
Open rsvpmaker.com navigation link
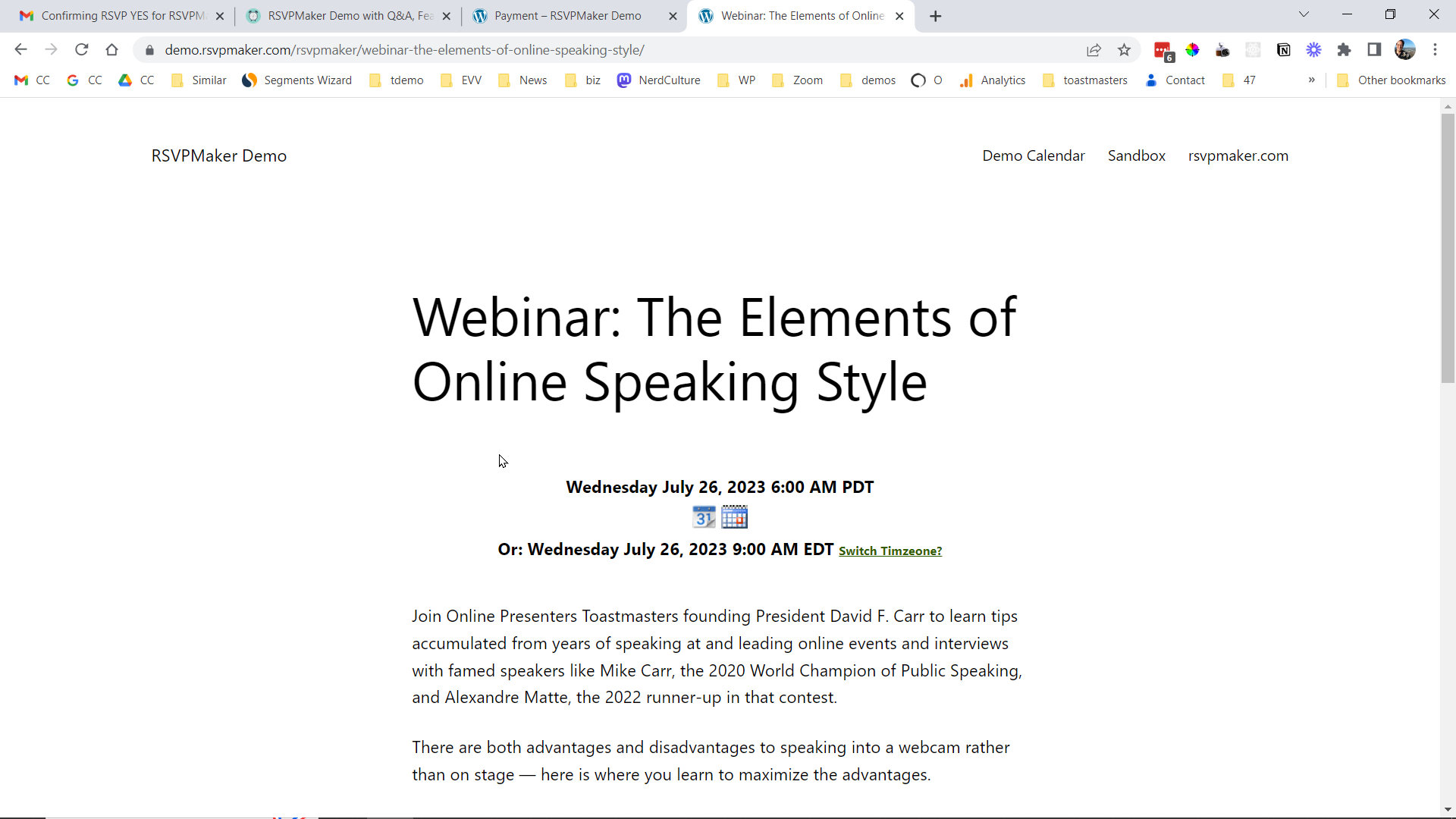(x=1239, y=156)
